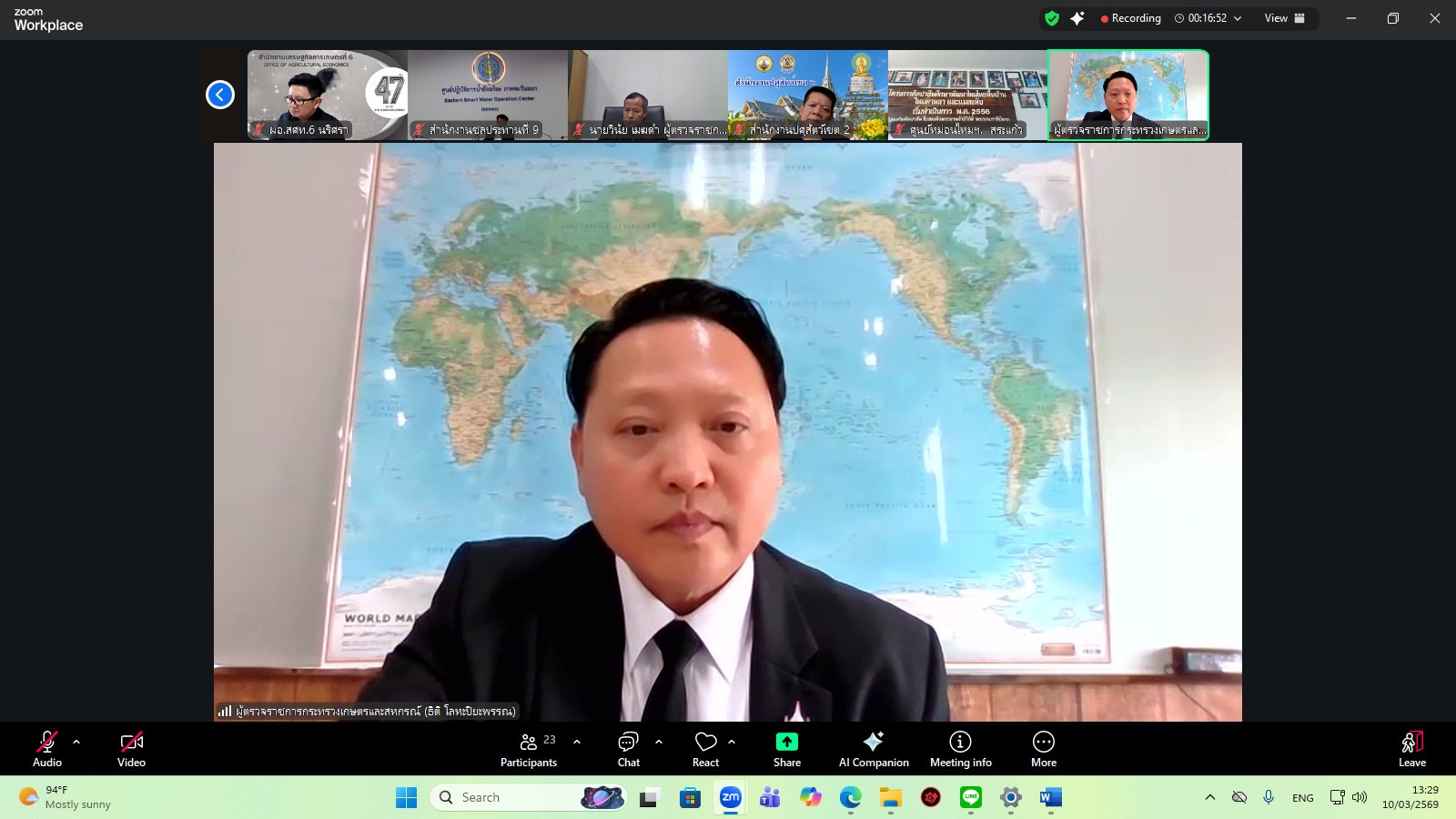Open the Participants panel
The image size is (1456, 819).
pos(529,749)
